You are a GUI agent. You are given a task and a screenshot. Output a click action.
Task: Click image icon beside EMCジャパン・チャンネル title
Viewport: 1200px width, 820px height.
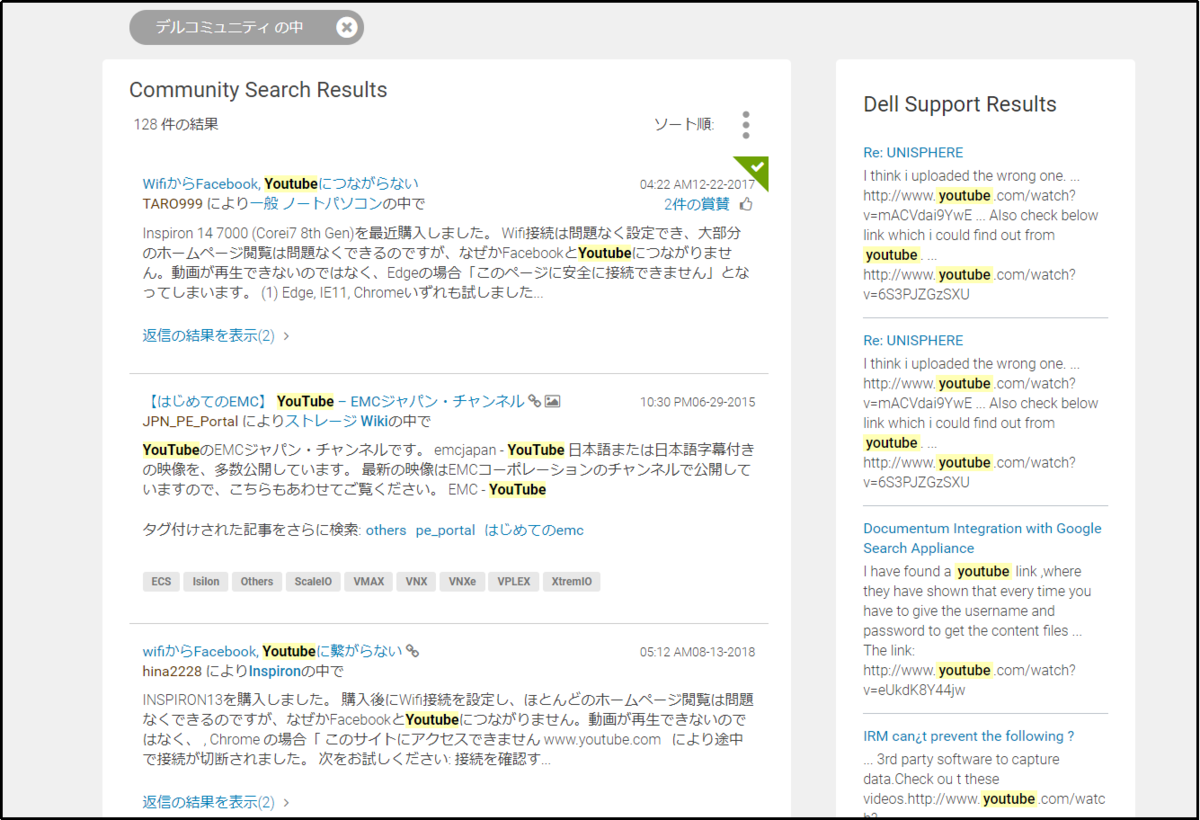coord(552,401)
